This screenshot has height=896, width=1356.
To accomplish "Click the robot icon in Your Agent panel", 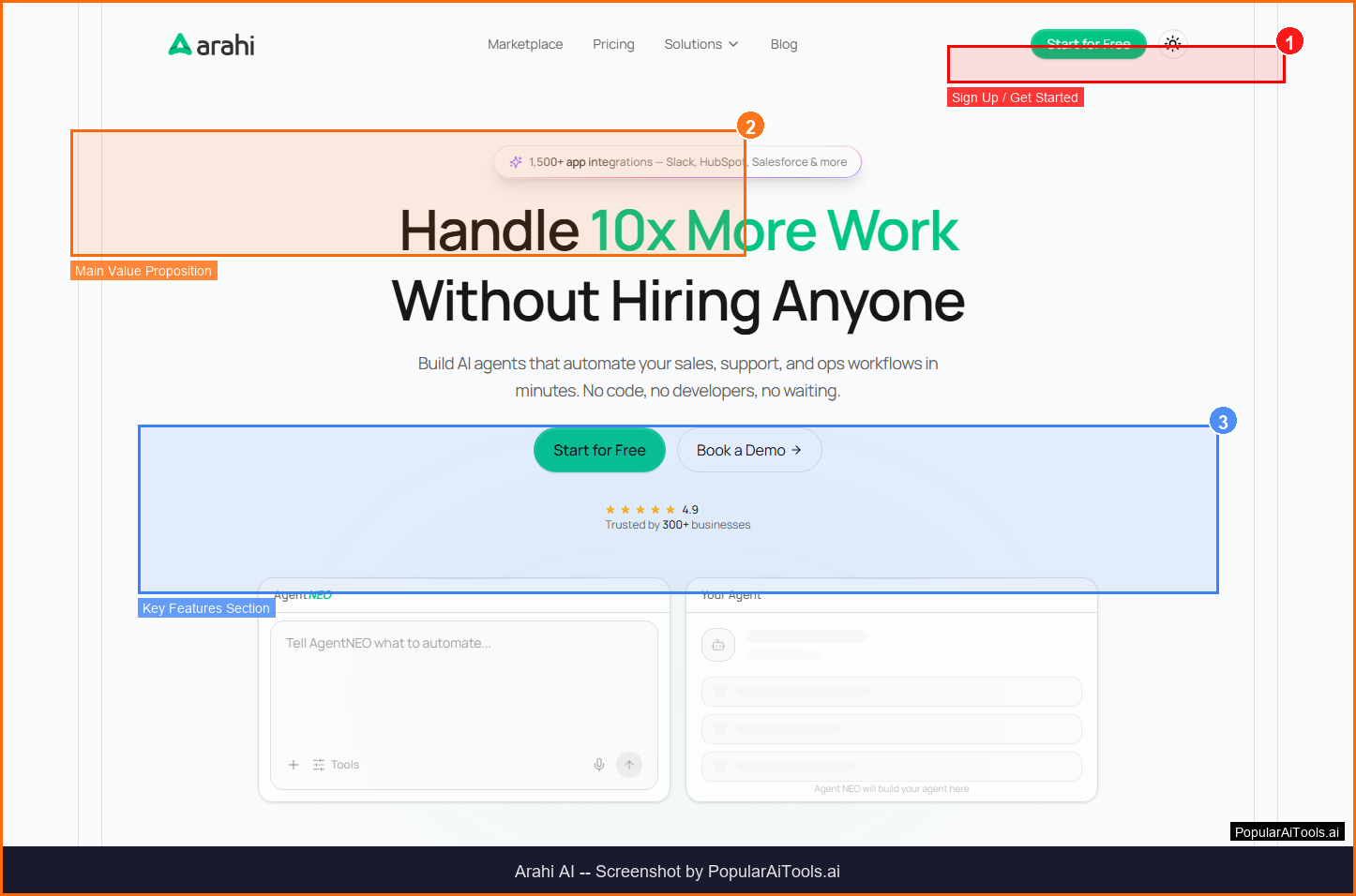I will coord(717,645).
